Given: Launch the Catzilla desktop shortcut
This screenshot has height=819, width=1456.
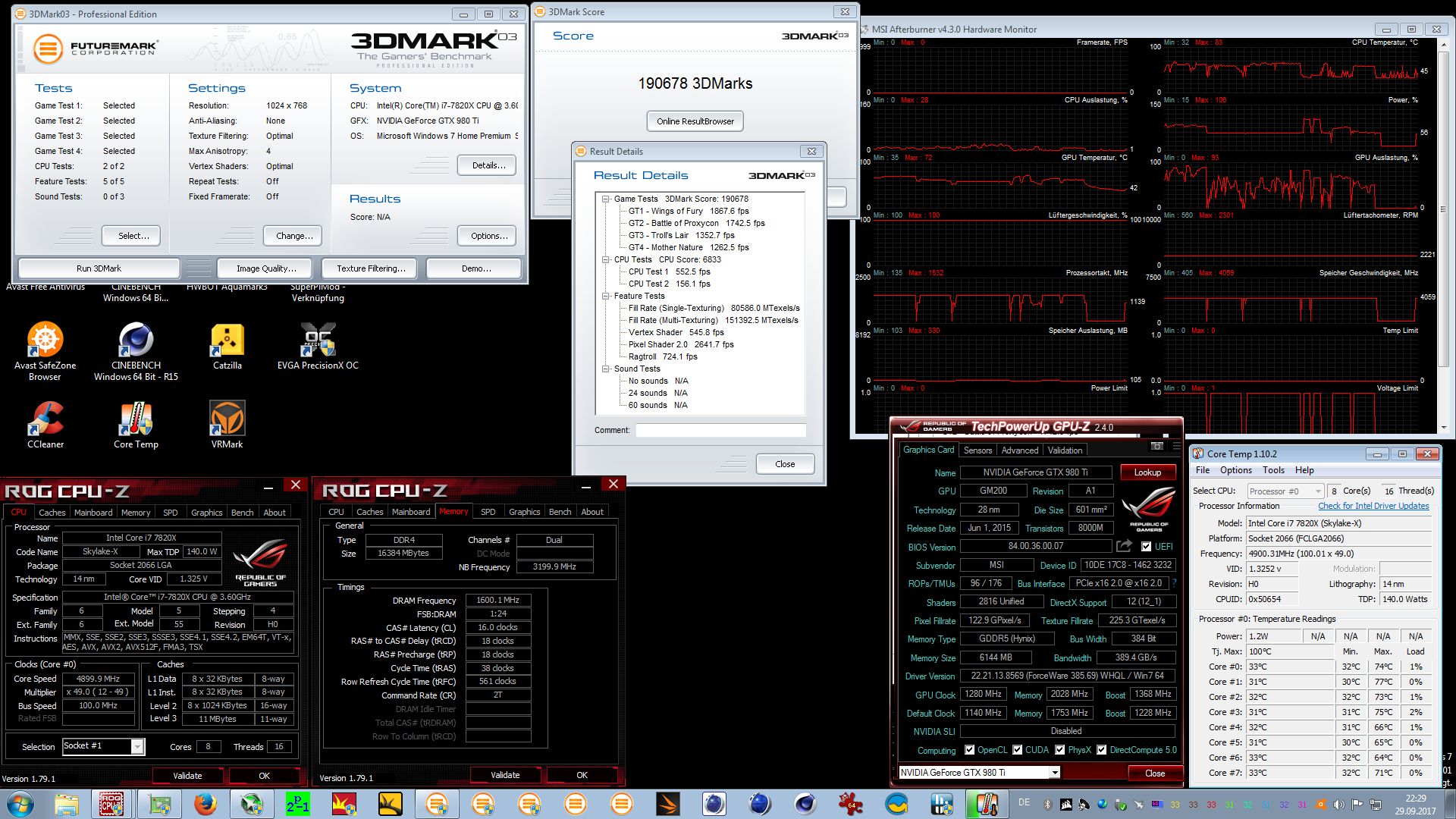Looking at the screenshot, I should pos(227,346).
